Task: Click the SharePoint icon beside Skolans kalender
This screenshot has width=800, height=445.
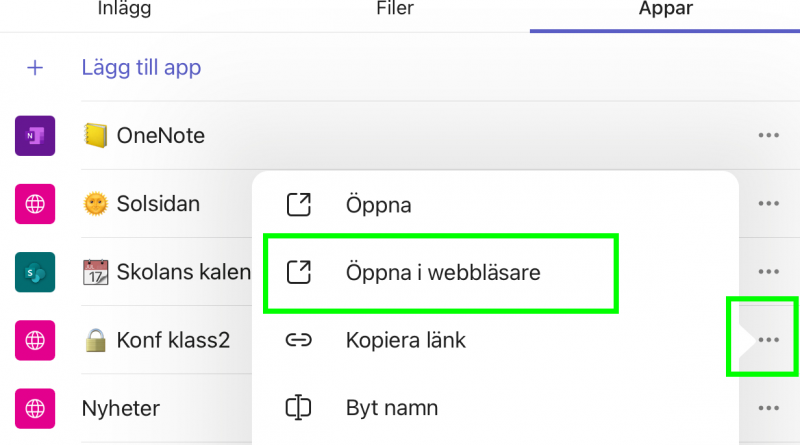Action: tap(35, 272)
